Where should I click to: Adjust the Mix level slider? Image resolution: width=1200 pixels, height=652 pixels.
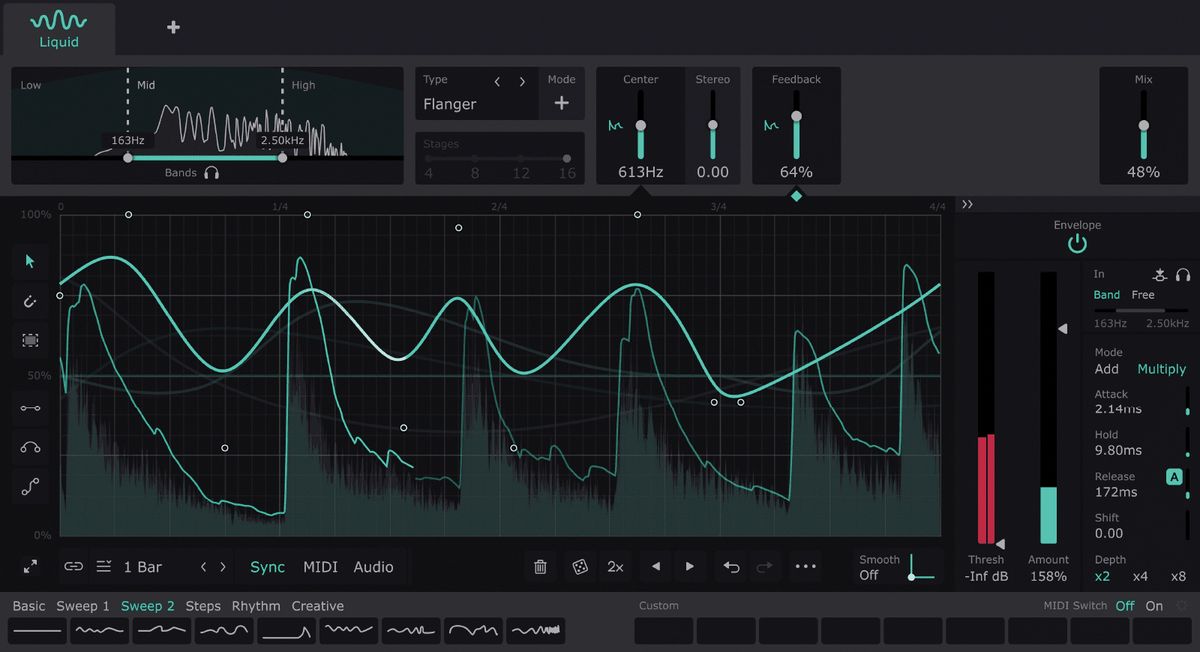pos(1144,123)
